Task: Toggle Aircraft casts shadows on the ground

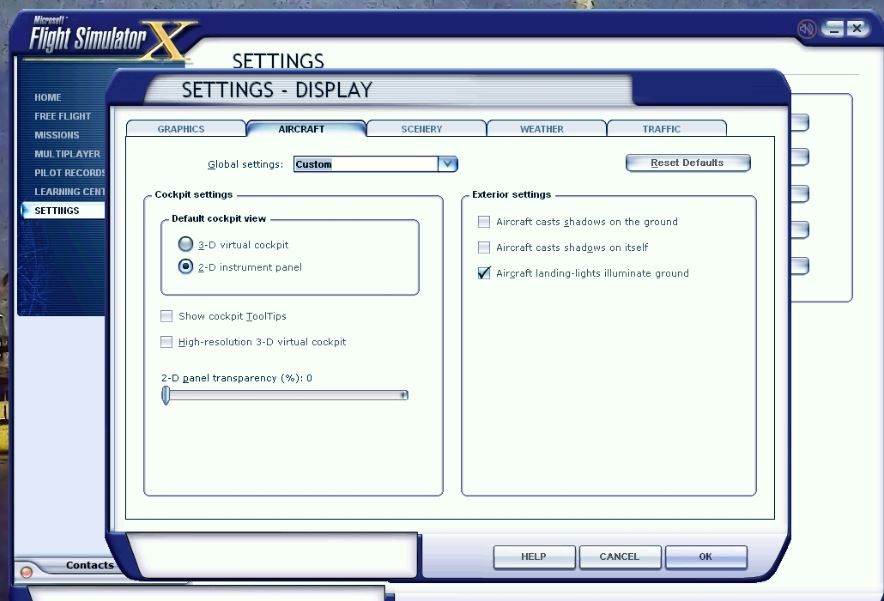Action: [x=484, y=222]
